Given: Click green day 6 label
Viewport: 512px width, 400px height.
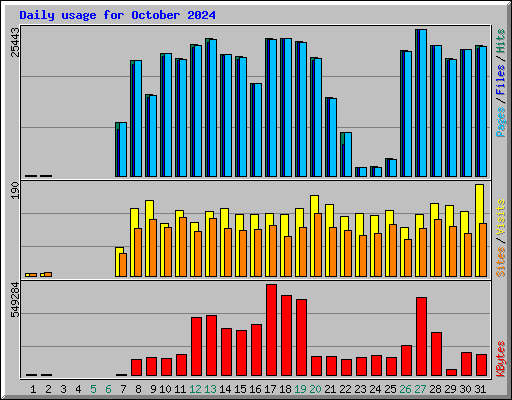Looking at the screenshot, I should point(108,389).
